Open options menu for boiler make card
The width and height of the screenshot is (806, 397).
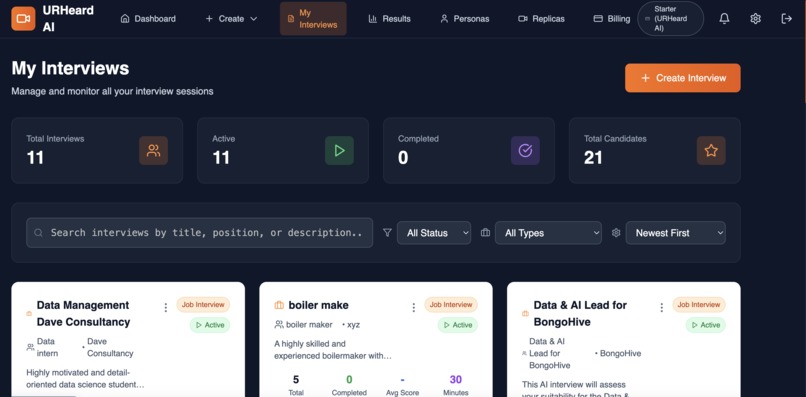(x=413, y=308)
